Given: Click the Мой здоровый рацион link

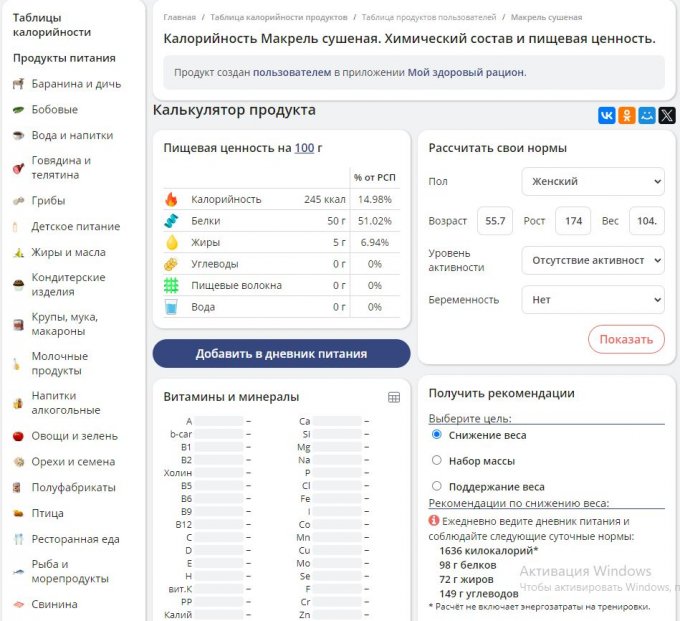Looking at the screenshot, I should 465,73.
